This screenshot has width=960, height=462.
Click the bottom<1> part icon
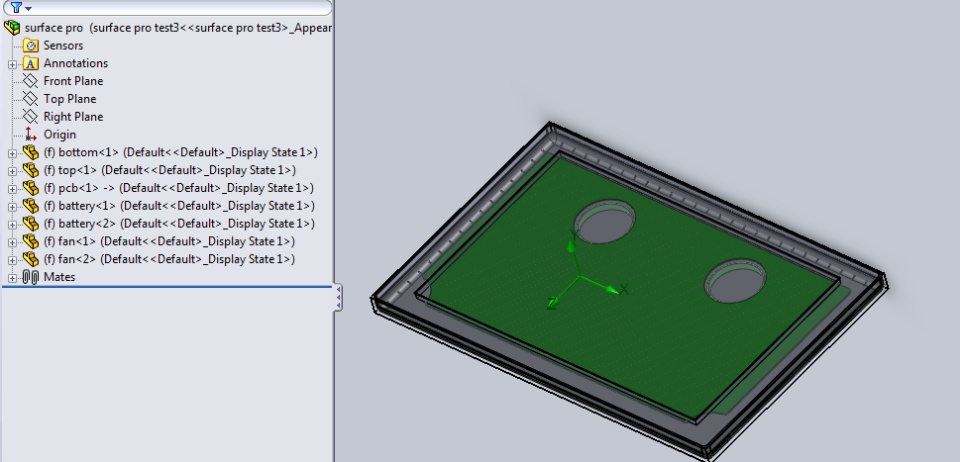[x=31, y=152]
